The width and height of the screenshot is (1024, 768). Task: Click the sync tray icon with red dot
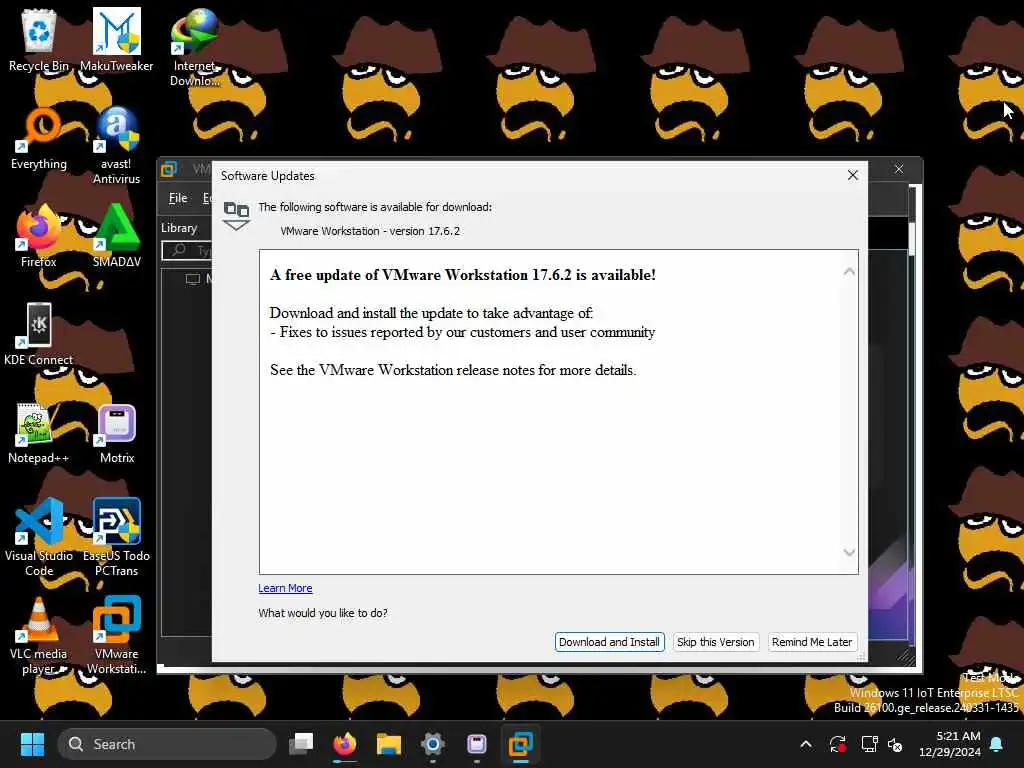coord(838,744)
